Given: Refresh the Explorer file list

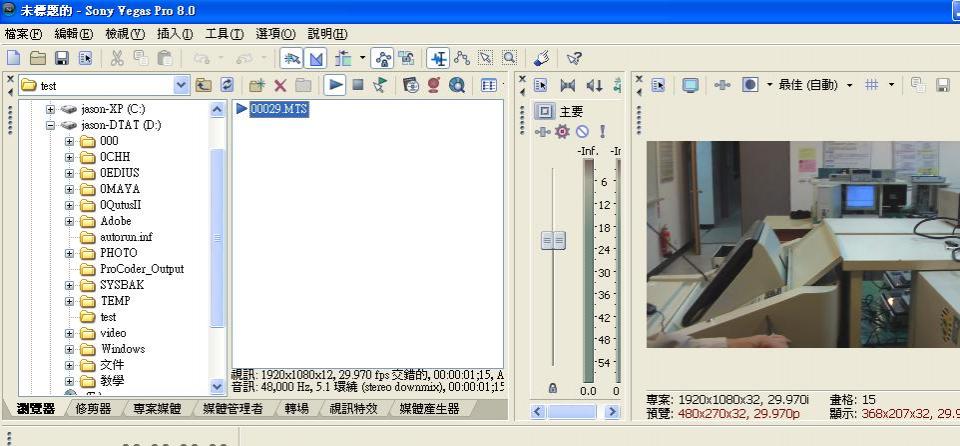Looking at the screenshot, I should 227,85.
